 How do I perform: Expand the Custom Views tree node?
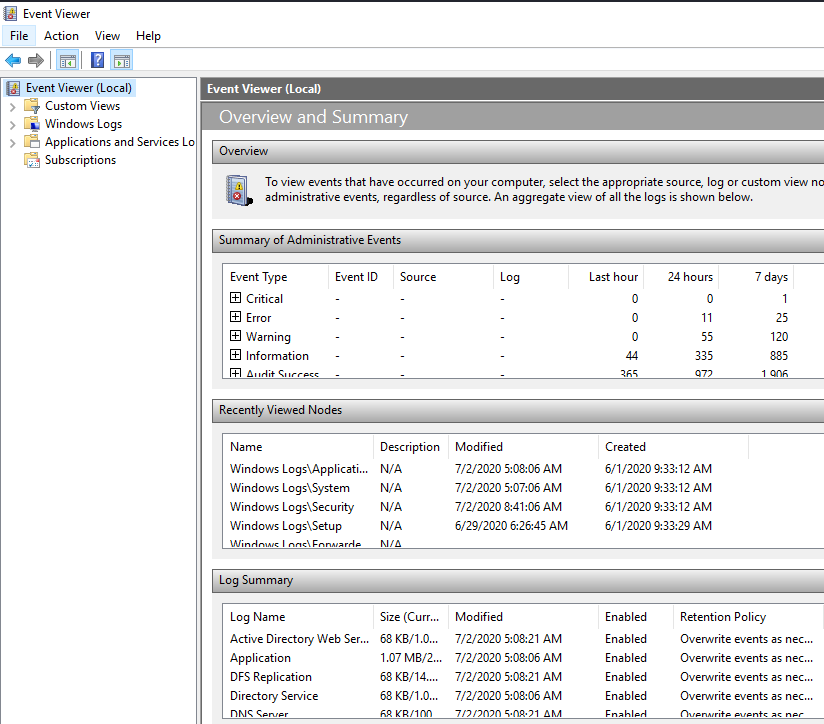point(12,106)
